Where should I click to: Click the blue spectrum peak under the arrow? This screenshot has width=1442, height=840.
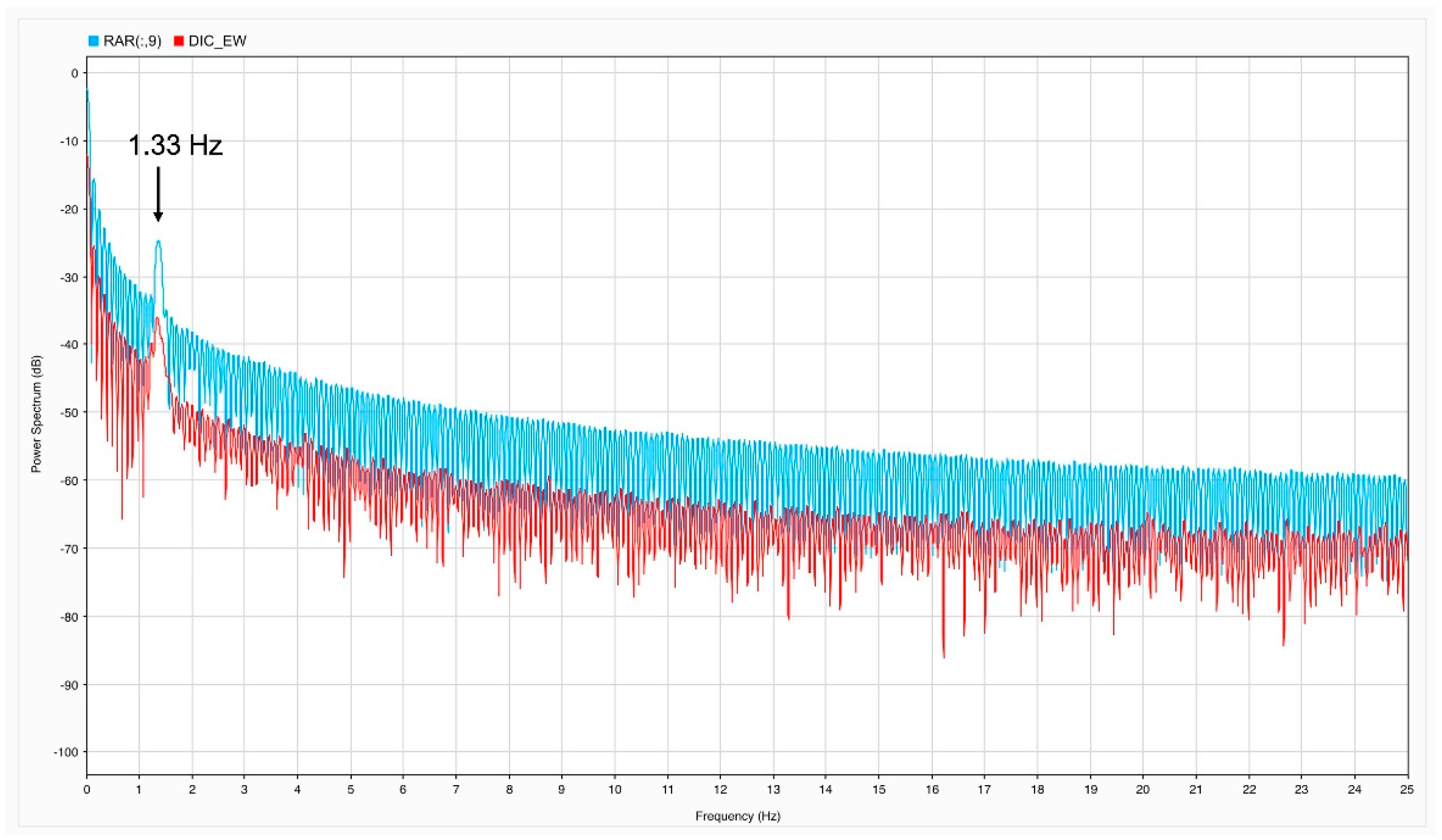[x=158, y=243]
